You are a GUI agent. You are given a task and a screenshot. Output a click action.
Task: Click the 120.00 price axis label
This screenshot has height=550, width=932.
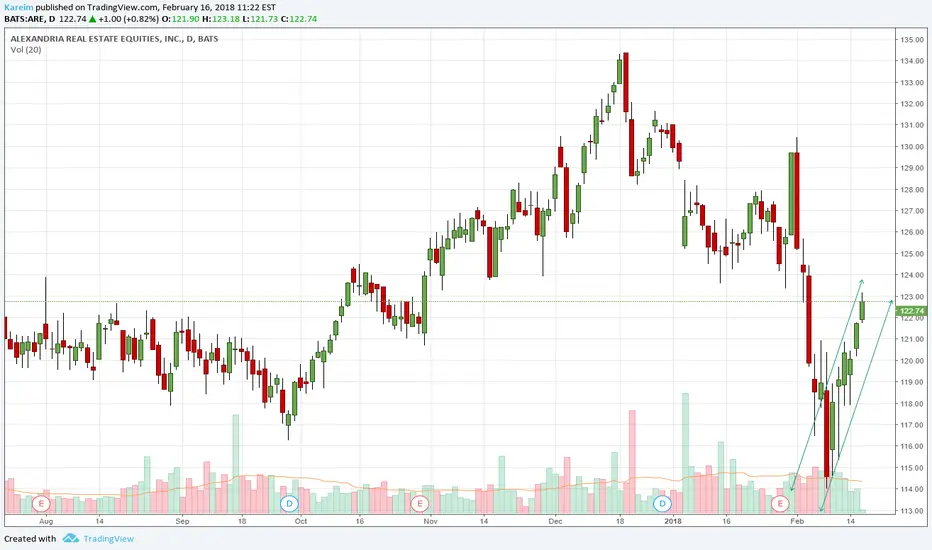coord(912,361)
